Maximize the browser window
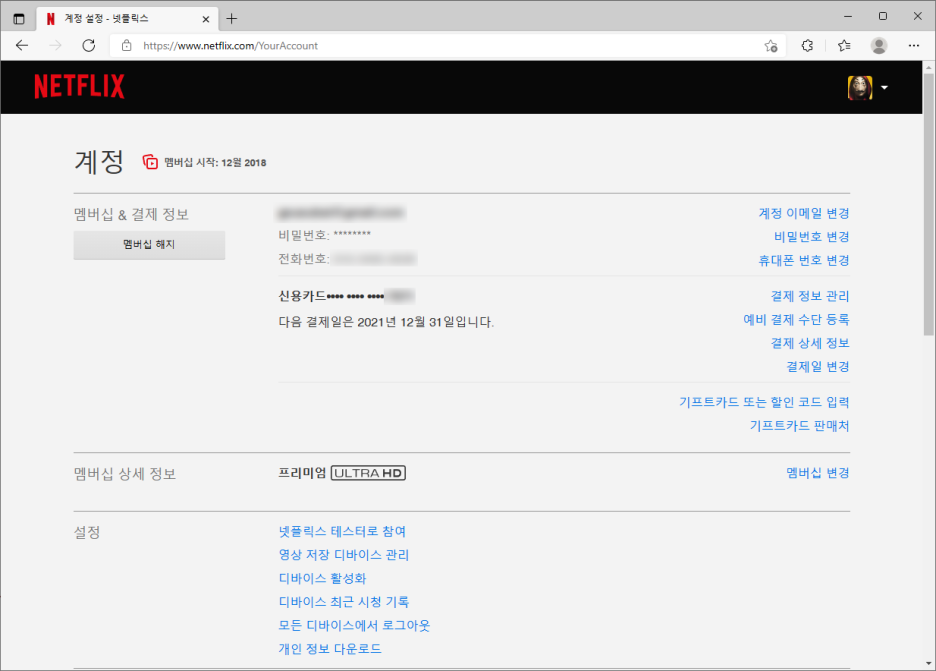The image size is (936, 671). (883, 16)
